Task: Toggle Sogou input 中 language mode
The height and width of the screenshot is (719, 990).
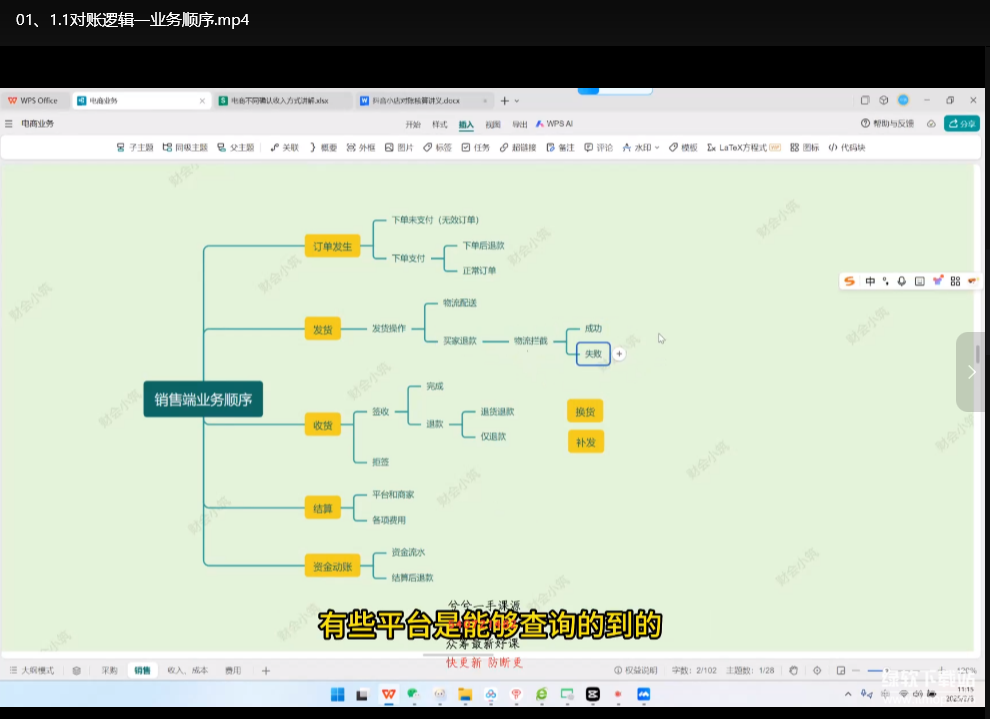Action: coord(870,281)
